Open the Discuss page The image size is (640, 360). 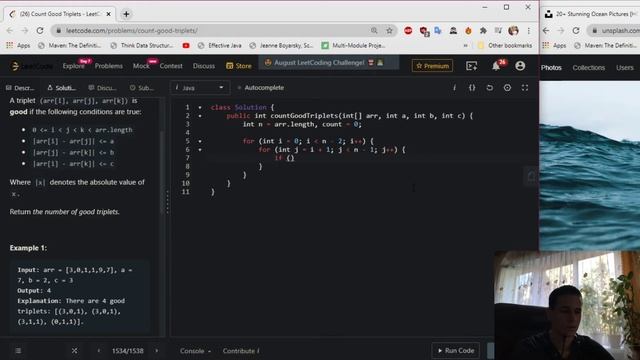tap(204, 66)
